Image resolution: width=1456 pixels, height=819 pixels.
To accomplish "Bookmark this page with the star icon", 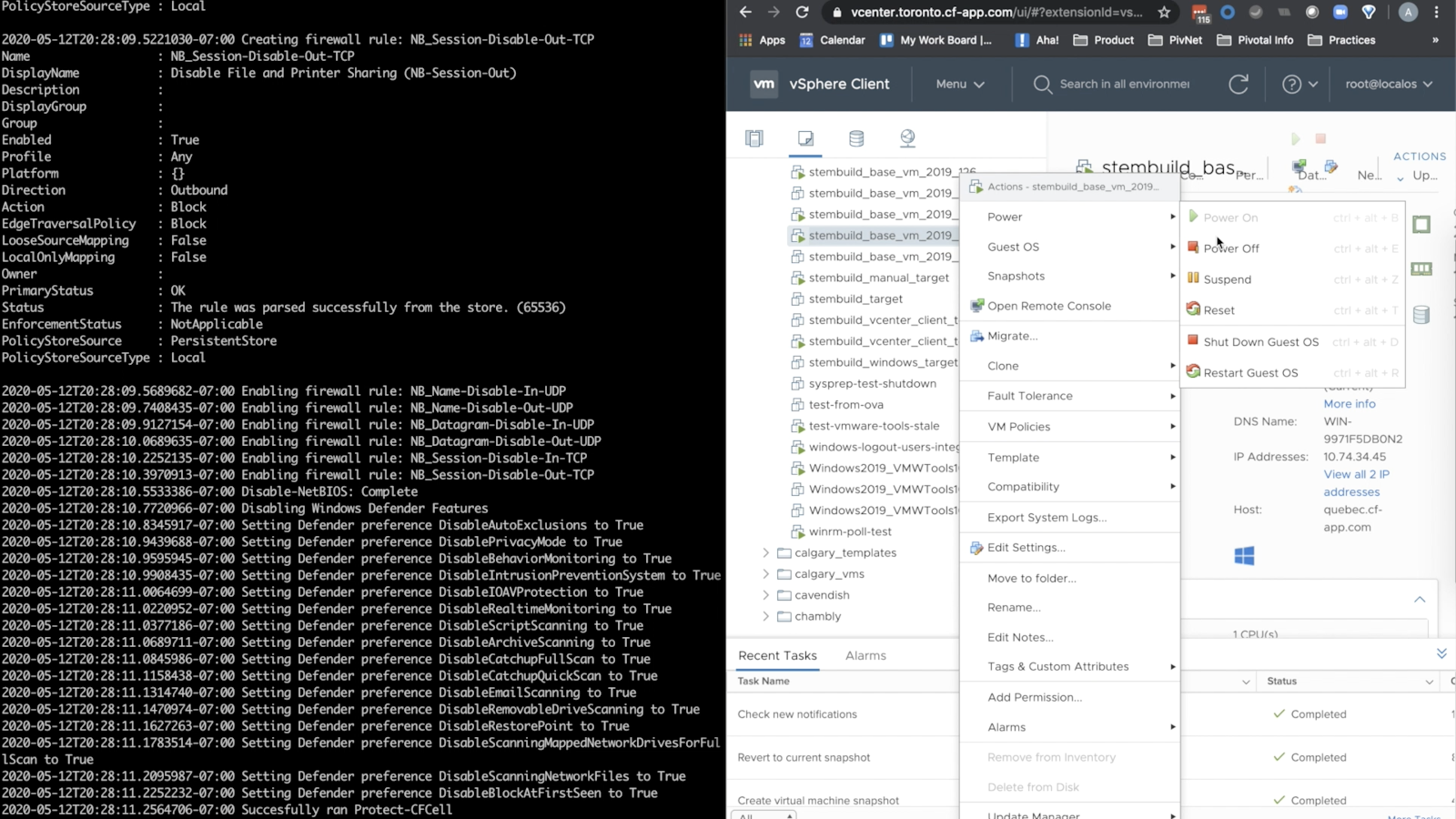I will pyautogui.click(x=1164, y=12).
